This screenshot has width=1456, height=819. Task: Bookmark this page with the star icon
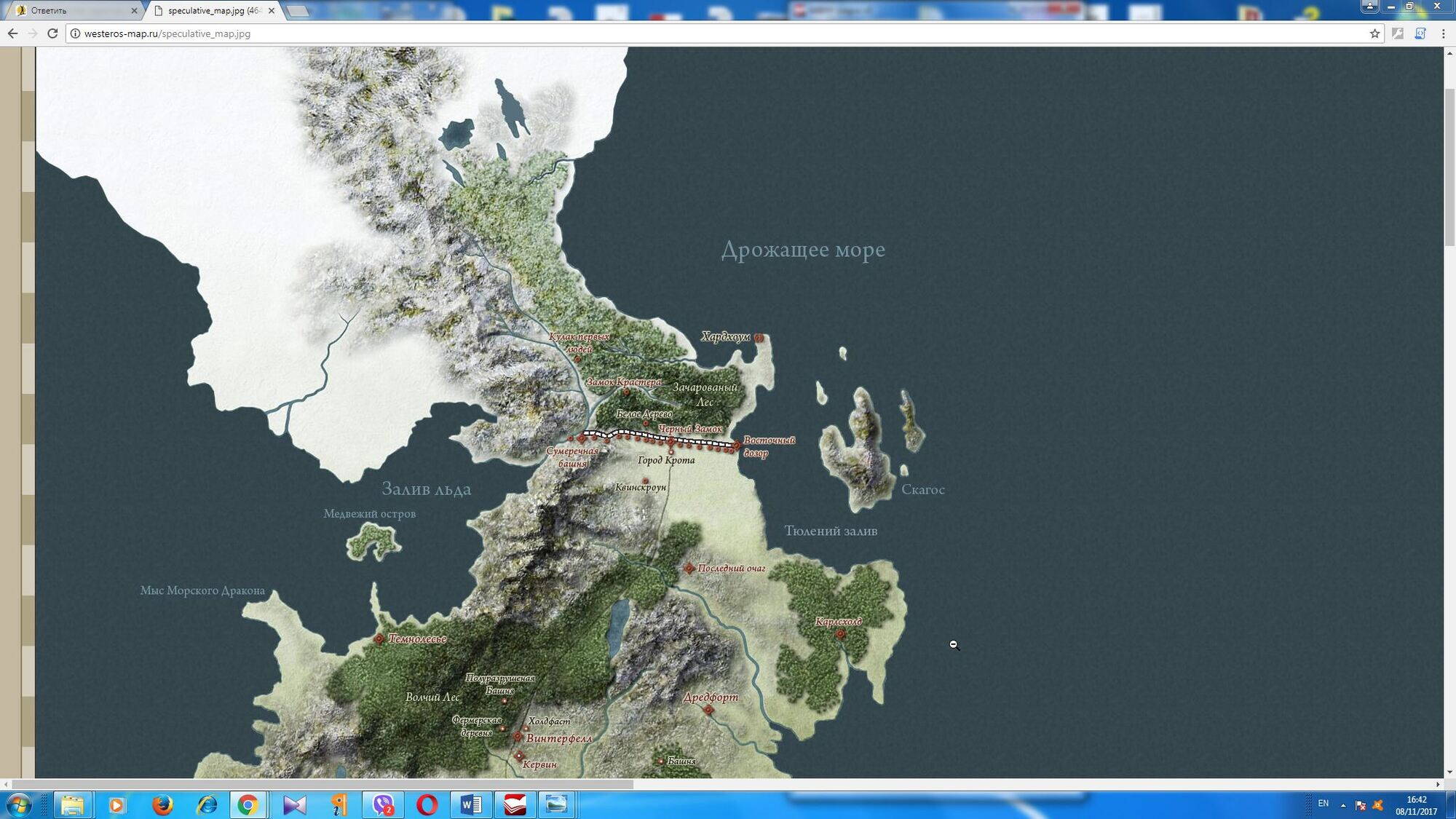[1374, 33]
